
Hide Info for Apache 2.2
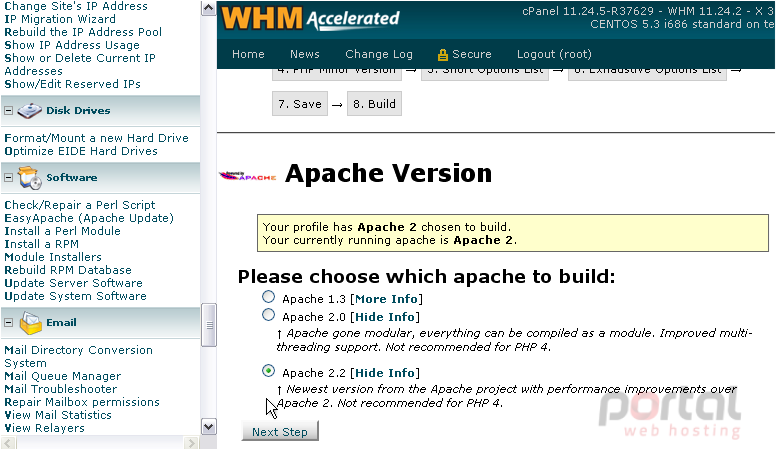[x=385, y=373]
